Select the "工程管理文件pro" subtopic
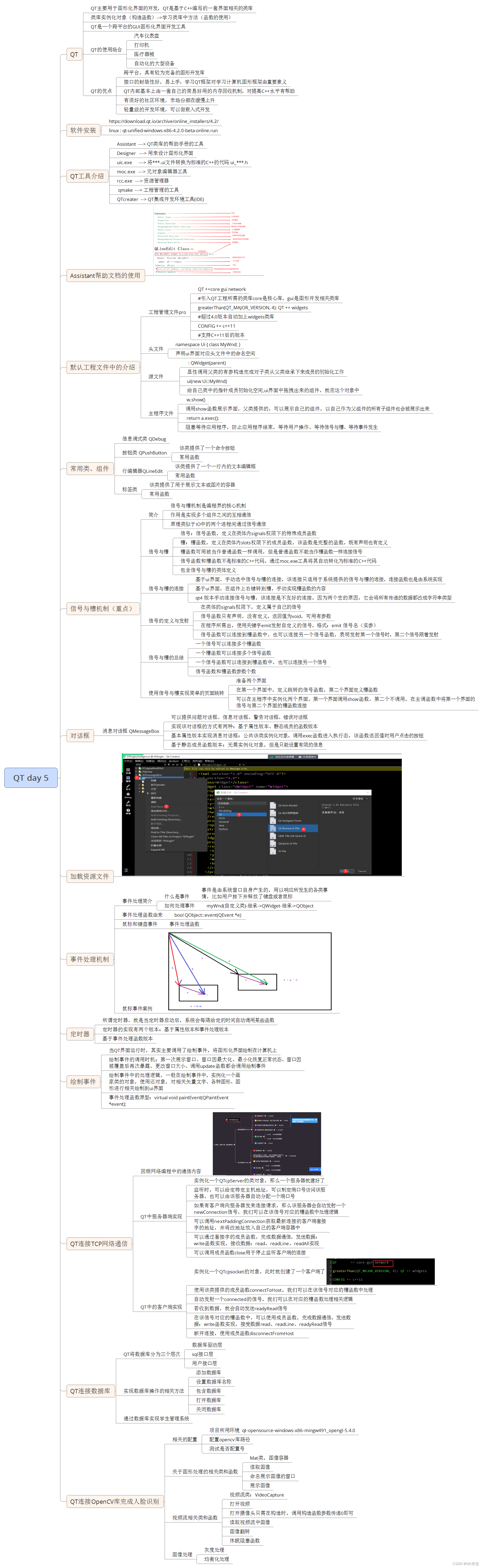The height and width of the screenshot is (1568, 483). tap(167, 312)
